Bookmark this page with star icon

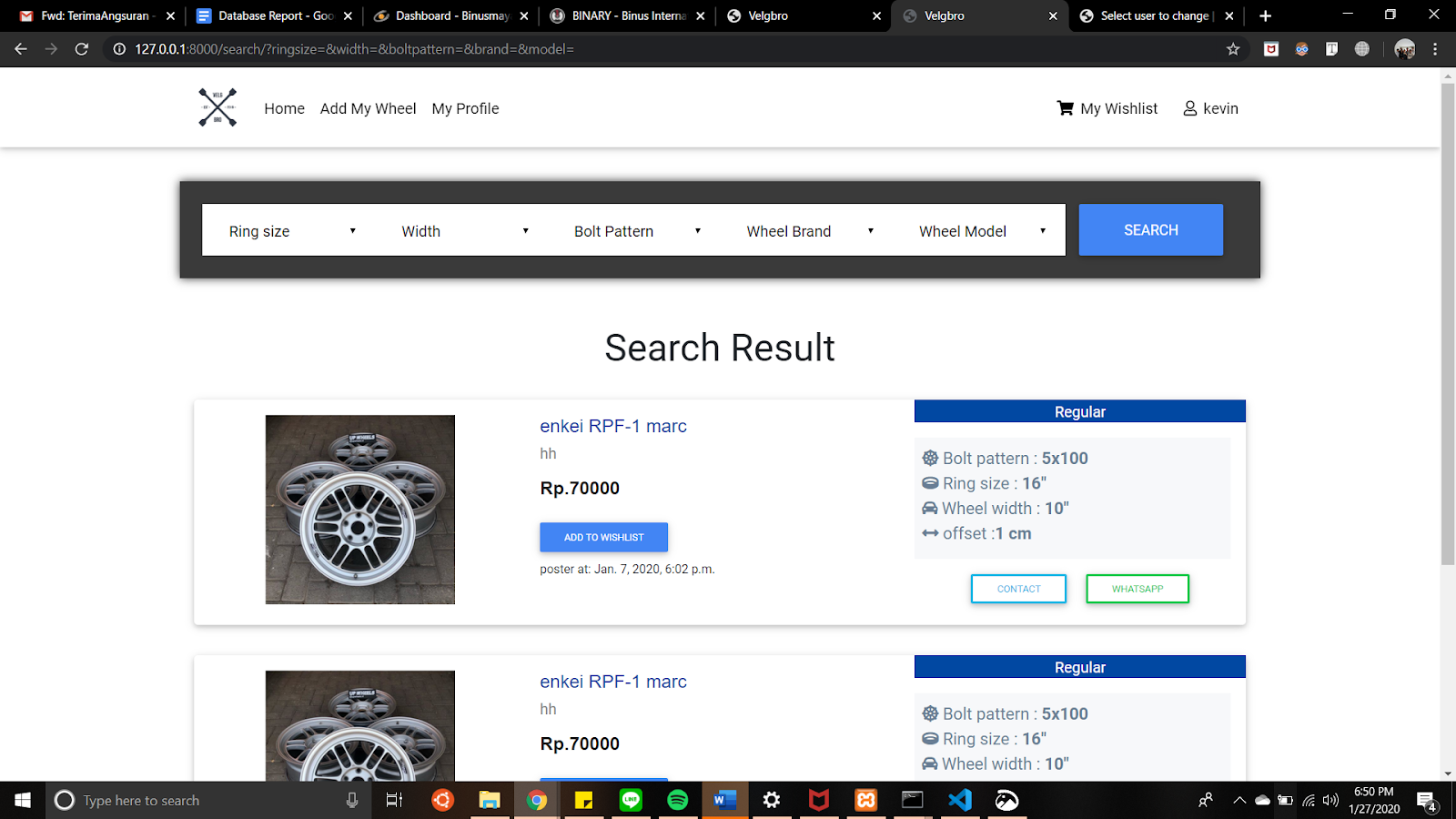[1233, 49]
